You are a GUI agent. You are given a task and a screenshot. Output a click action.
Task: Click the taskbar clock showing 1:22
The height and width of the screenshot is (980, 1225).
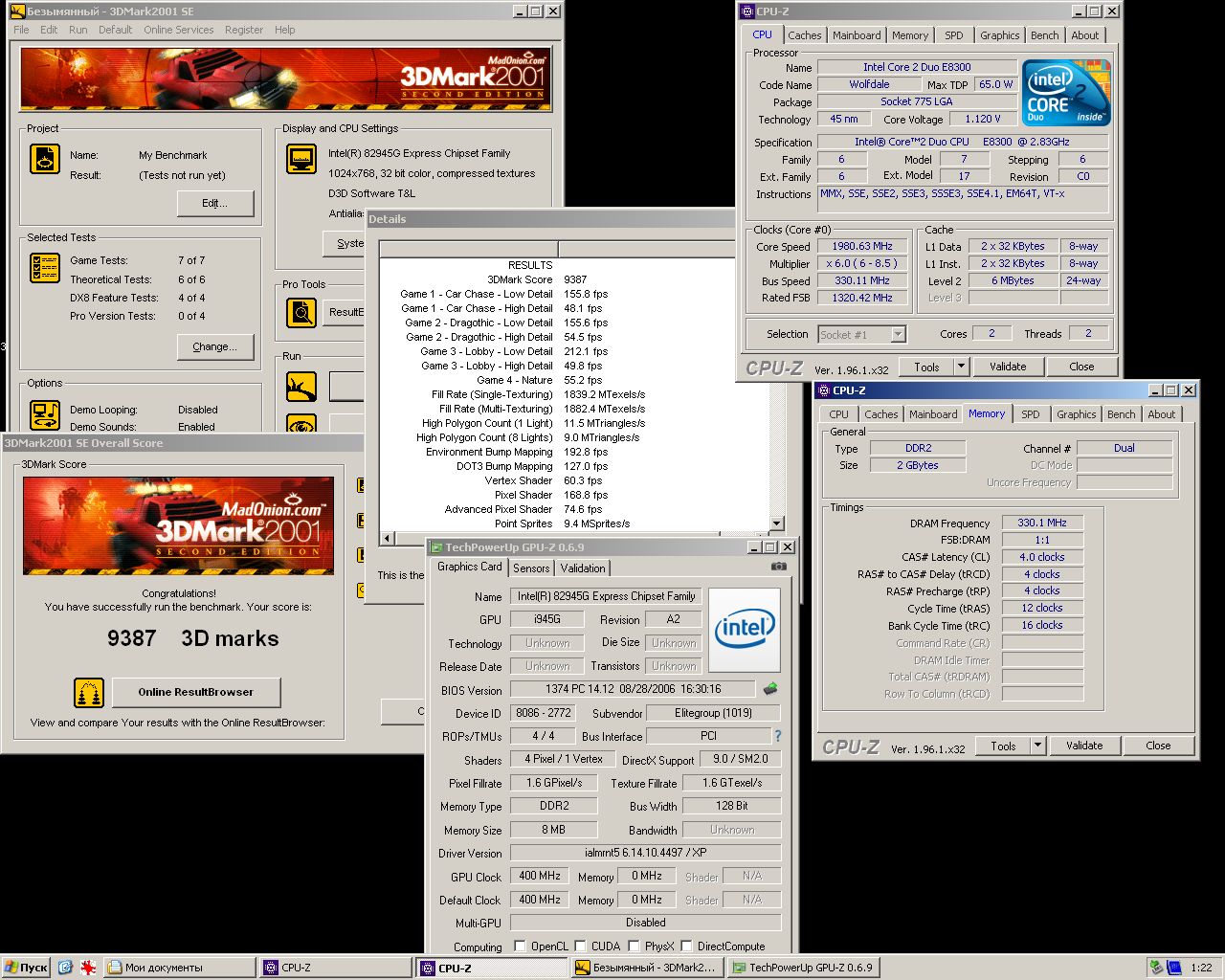(x=1201, y=968)
